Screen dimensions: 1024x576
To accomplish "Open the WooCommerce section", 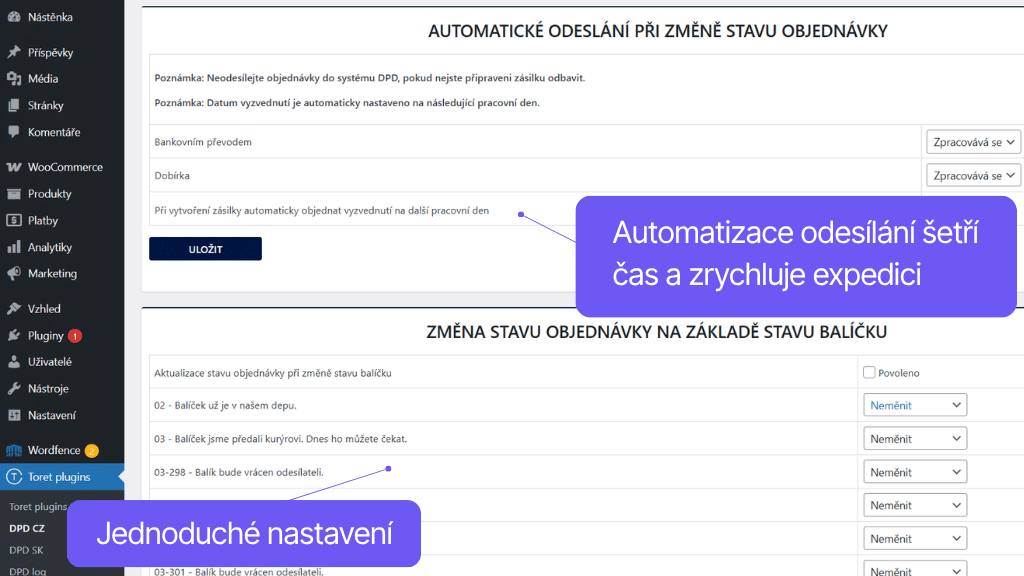I will tap(60, 166).
